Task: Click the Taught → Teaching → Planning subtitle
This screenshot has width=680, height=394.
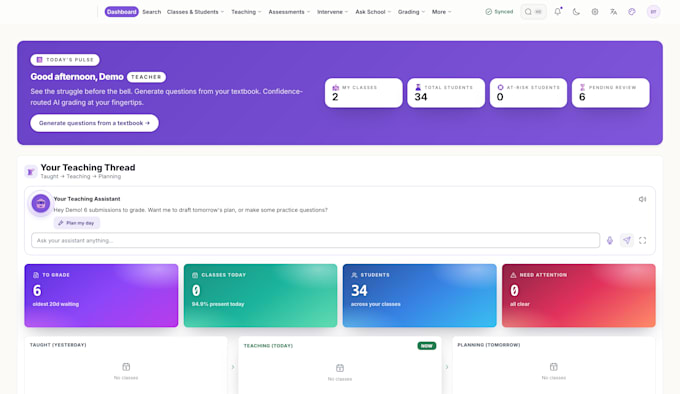Action: click(81, 176)
